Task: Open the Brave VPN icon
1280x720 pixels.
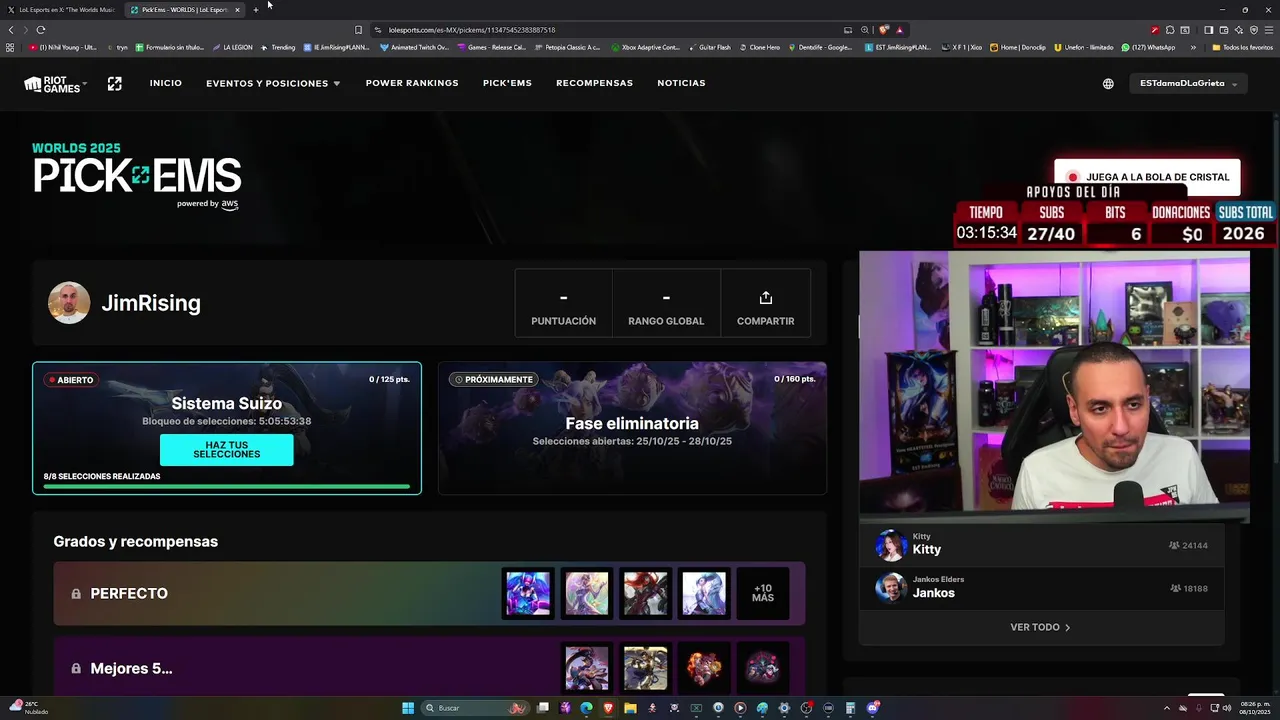Action: pos(1253,30)
